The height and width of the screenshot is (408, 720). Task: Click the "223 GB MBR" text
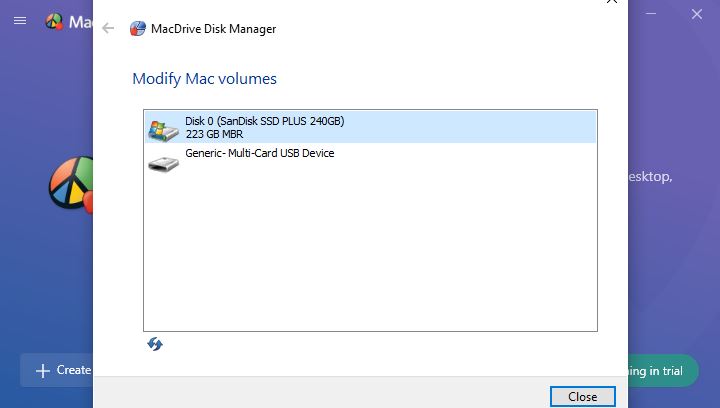click(214, 134)
